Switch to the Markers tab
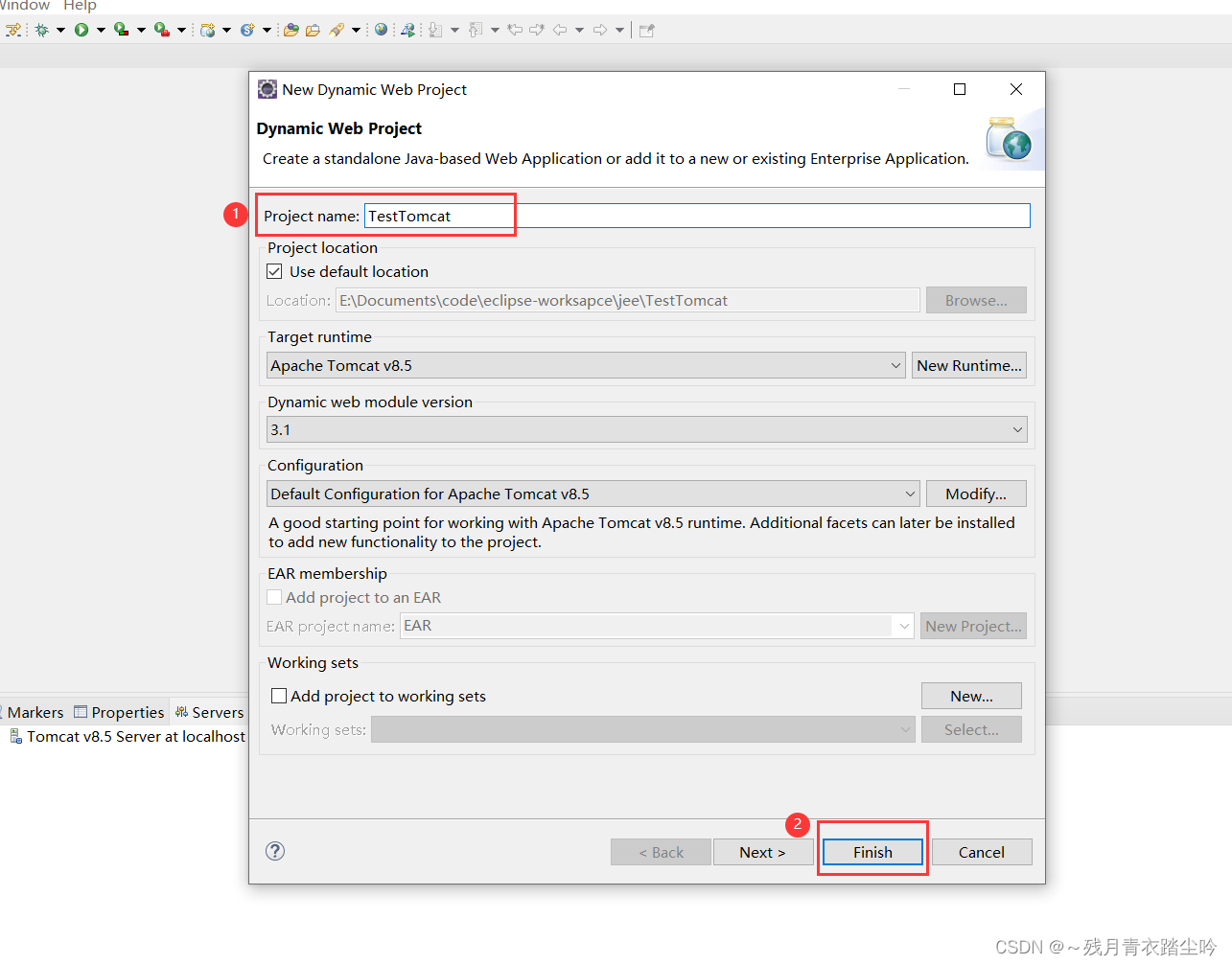This screenshot has height=965, width=1232. click(x=33, y=712)
